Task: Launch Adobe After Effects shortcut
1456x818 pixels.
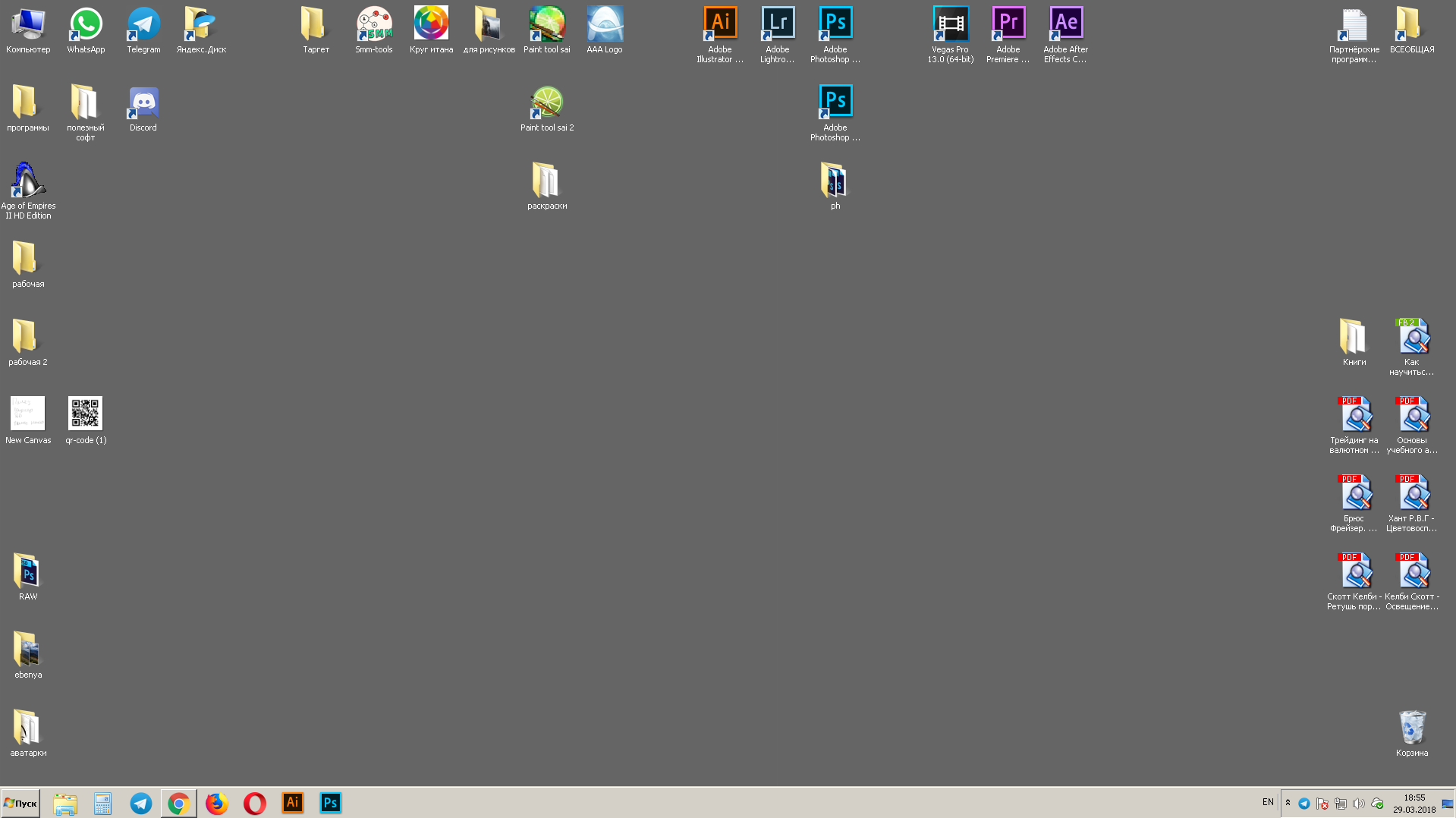Action: point(1065,35)
